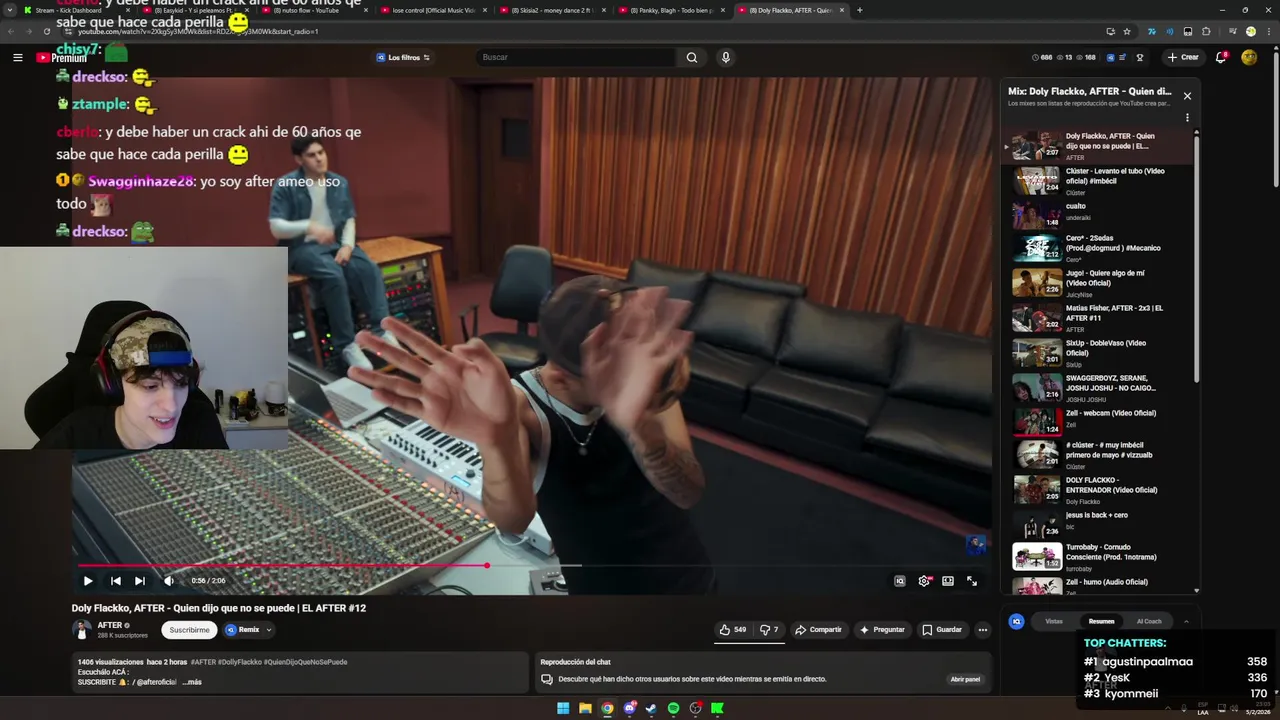
Task: Open the AI Coach tab
Action: (1149, 621)
